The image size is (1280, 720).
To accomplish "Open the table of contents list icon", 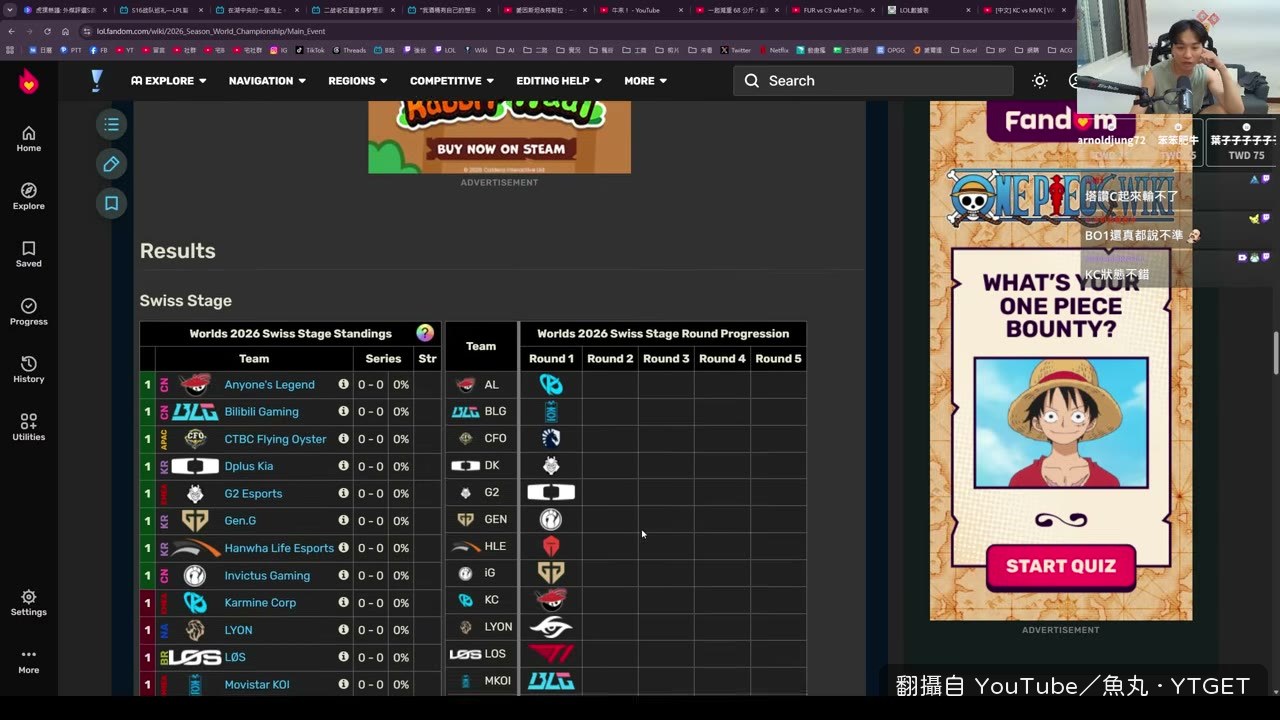I will click(x=111, y=124).
